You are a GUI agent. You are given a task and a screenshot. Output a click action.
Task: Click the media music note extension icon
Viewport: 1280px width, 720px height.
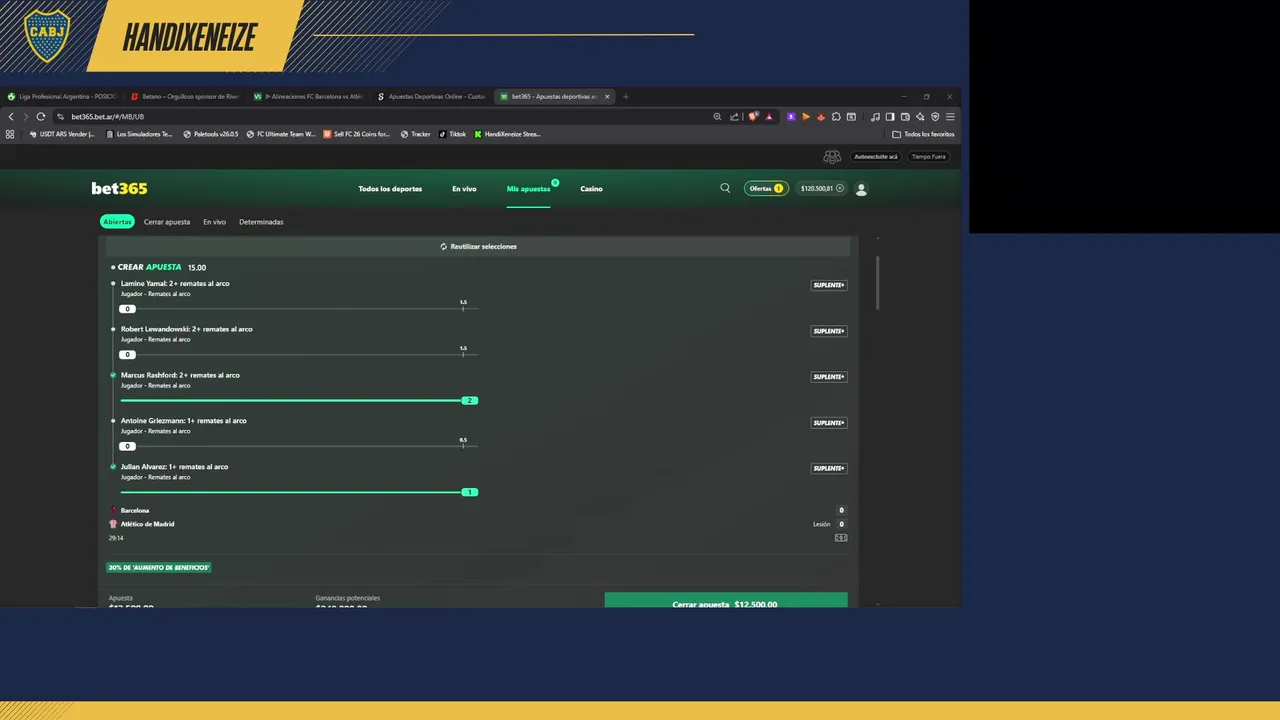coord(875,117)
